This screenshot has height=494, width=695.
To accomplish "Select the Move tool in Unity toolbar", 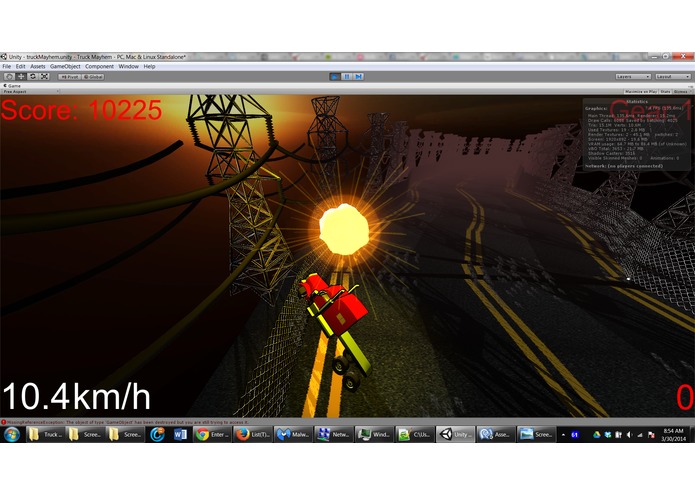I will (x=21, y=77).
